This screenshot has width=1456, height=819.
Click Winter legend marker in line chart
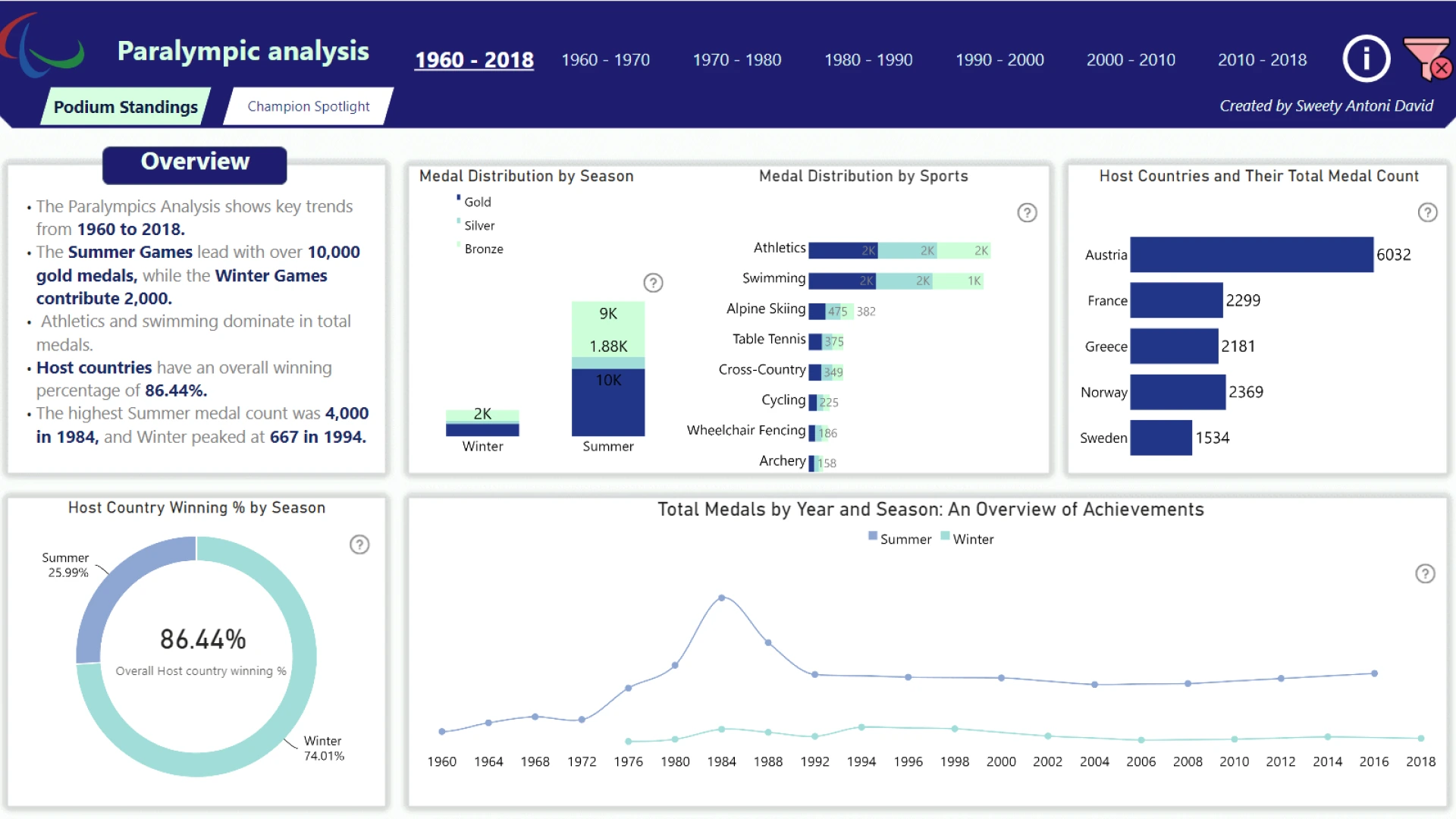pos(945,536)
